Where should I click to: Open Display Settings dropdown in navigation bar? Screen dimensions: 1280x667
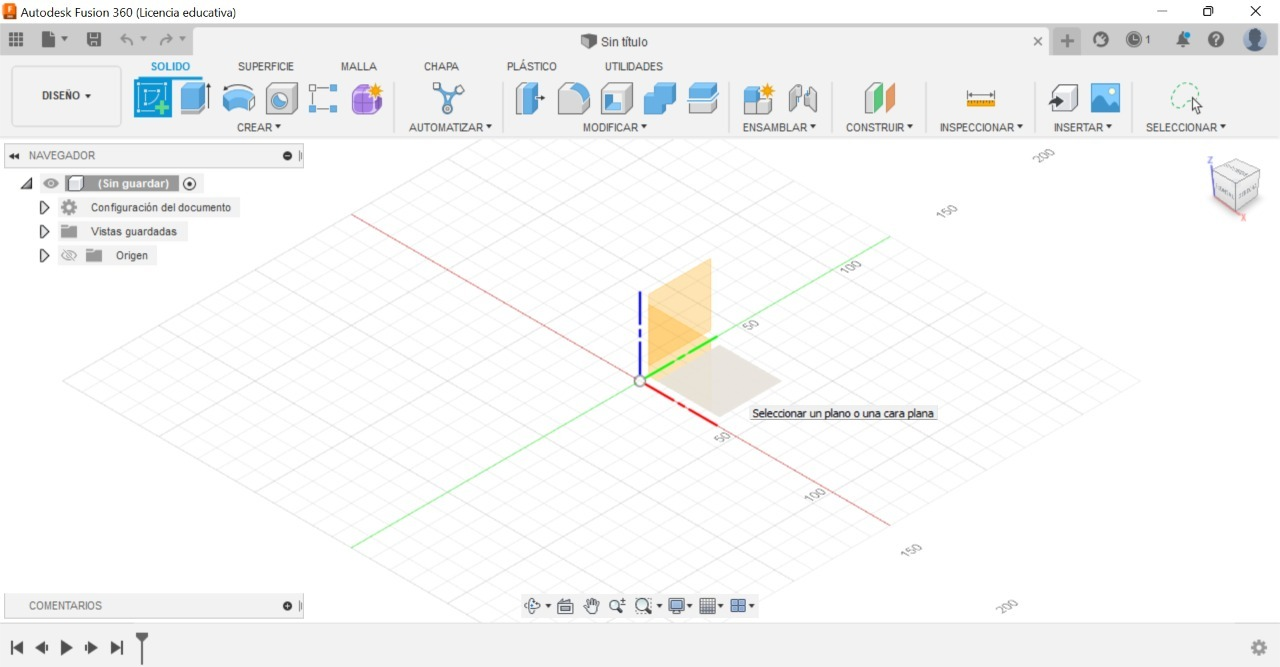coord(681,606)
